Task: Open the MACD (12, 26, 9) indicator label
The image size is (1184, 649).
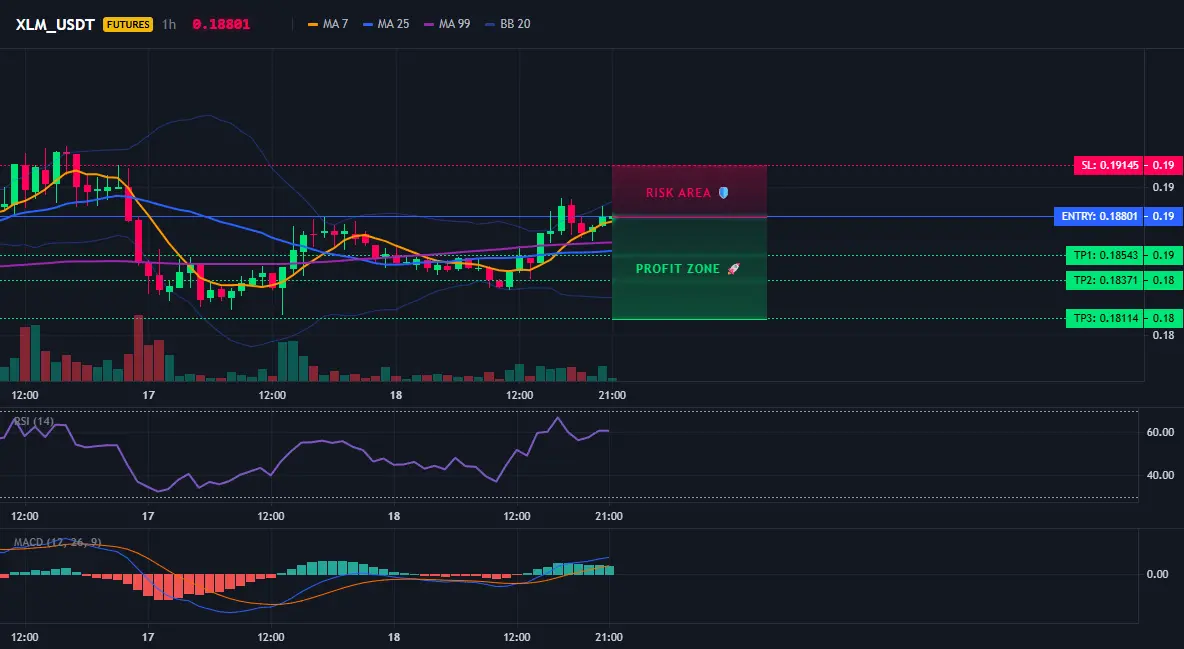Action: tap(57, 542)
